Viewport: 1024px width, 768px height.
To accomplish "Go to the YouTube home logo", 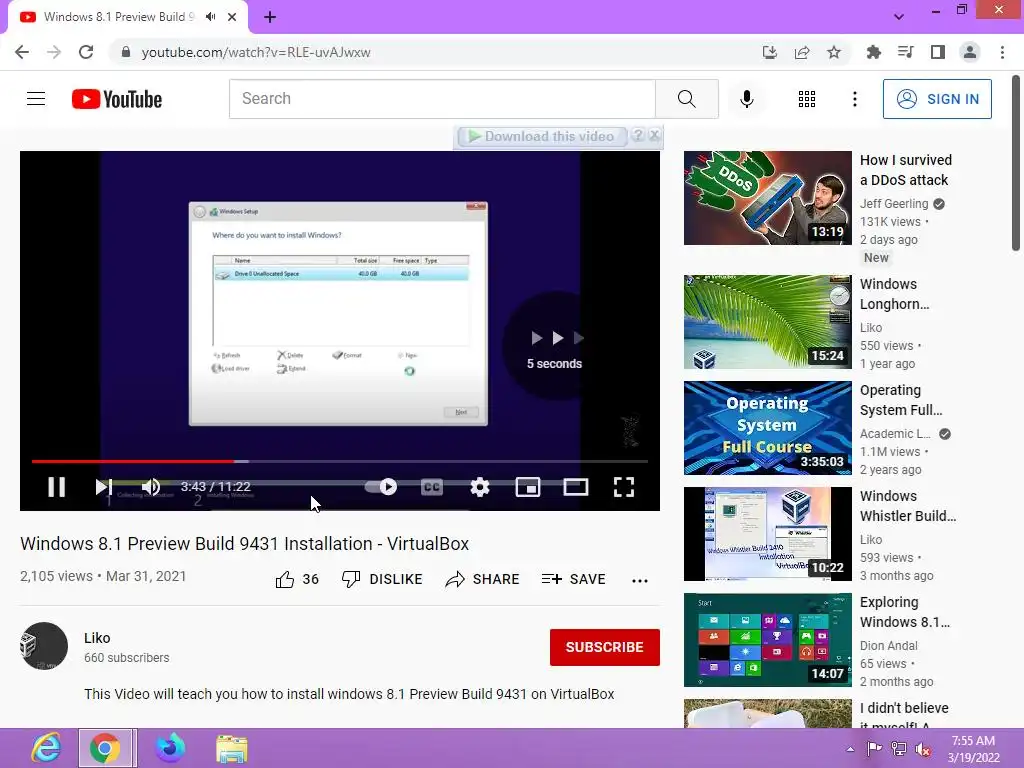I will 117,99.
